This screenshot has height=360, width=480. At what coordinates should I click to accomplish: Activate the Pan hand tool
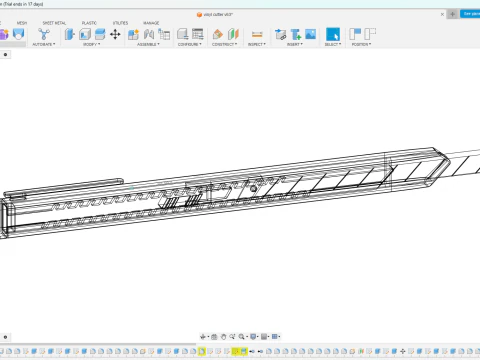(223, 337)
